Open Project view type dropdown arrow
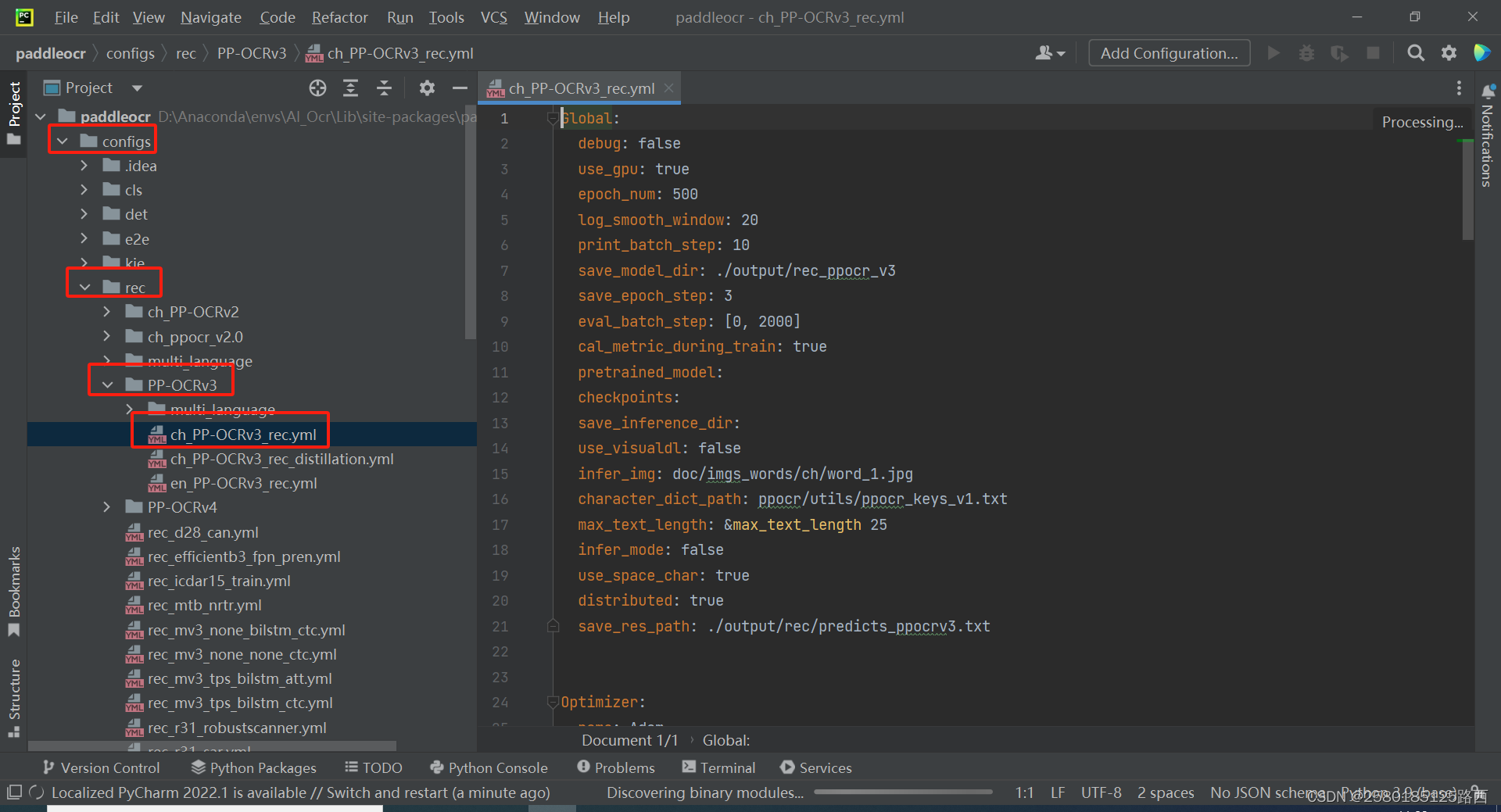The height and width of the screenshot is (812, 1501). [x=138, y=88]
